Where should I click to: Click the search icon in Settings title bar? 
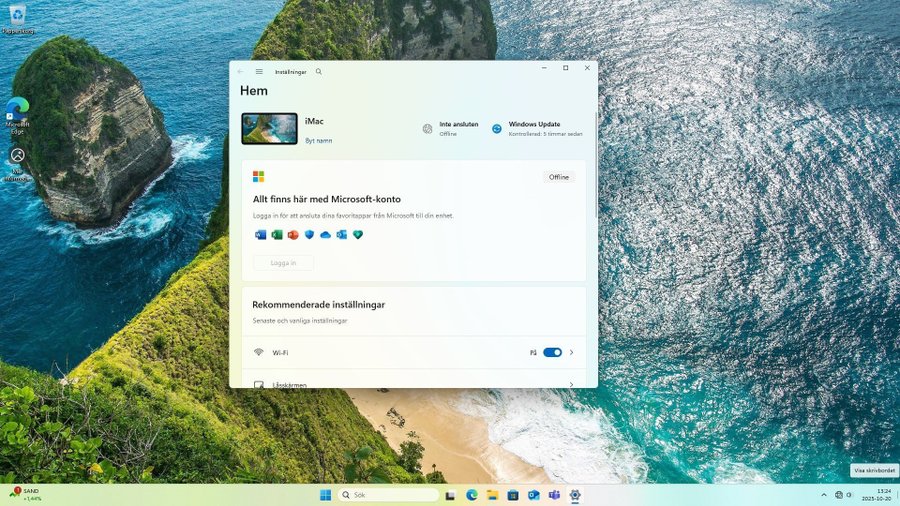319,72
